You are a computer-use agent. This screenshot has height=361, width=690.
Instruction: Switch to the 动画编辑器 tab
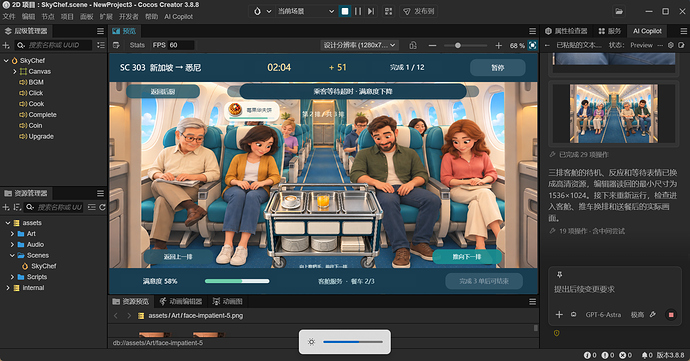click(x=180, y=302)
